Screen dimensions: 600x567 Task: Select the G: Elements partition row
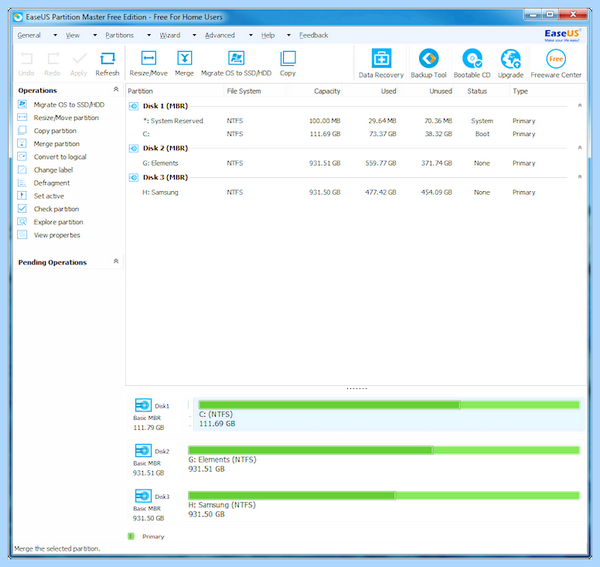coord(355,163)
